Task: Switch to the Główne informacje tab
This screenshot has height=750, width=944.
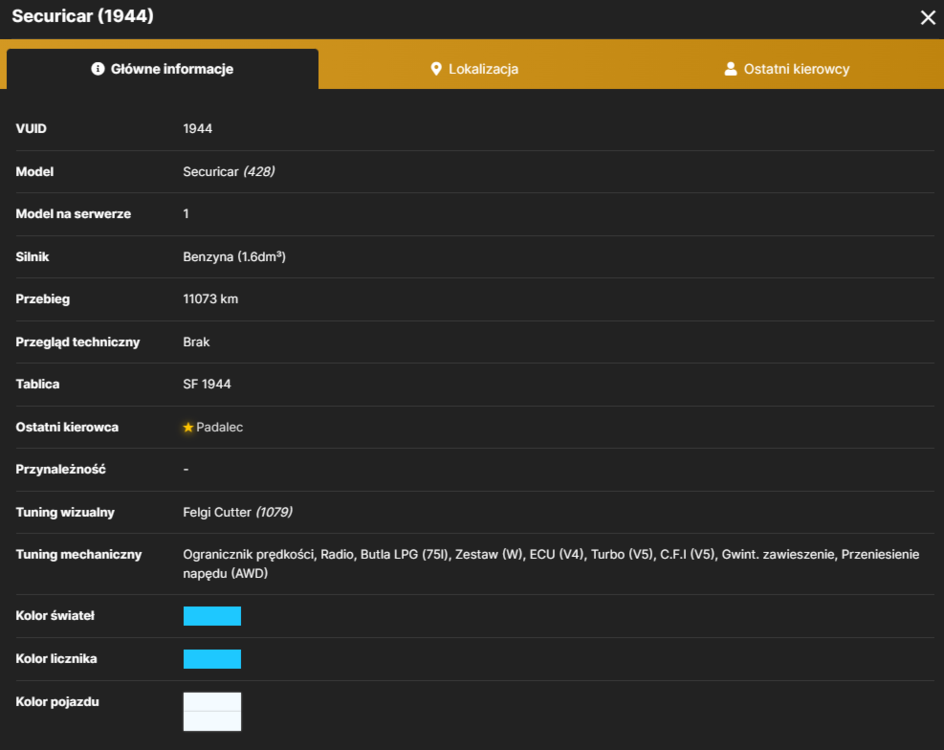Action: [x=163, y=69]
